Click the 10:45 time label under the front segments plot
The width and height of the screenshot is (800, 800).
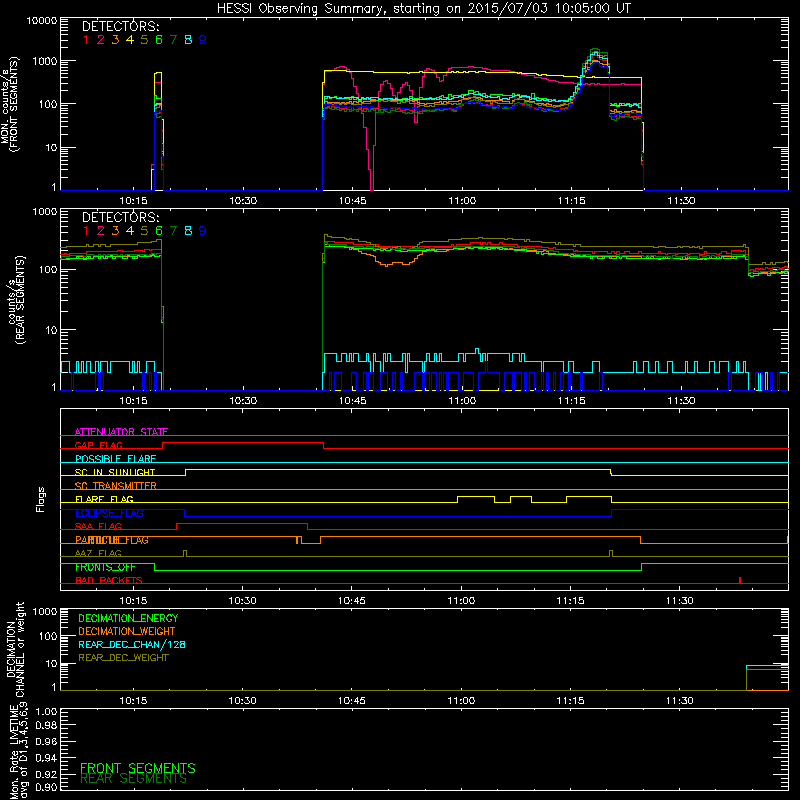pyautogui.click(x=353, y=201)
